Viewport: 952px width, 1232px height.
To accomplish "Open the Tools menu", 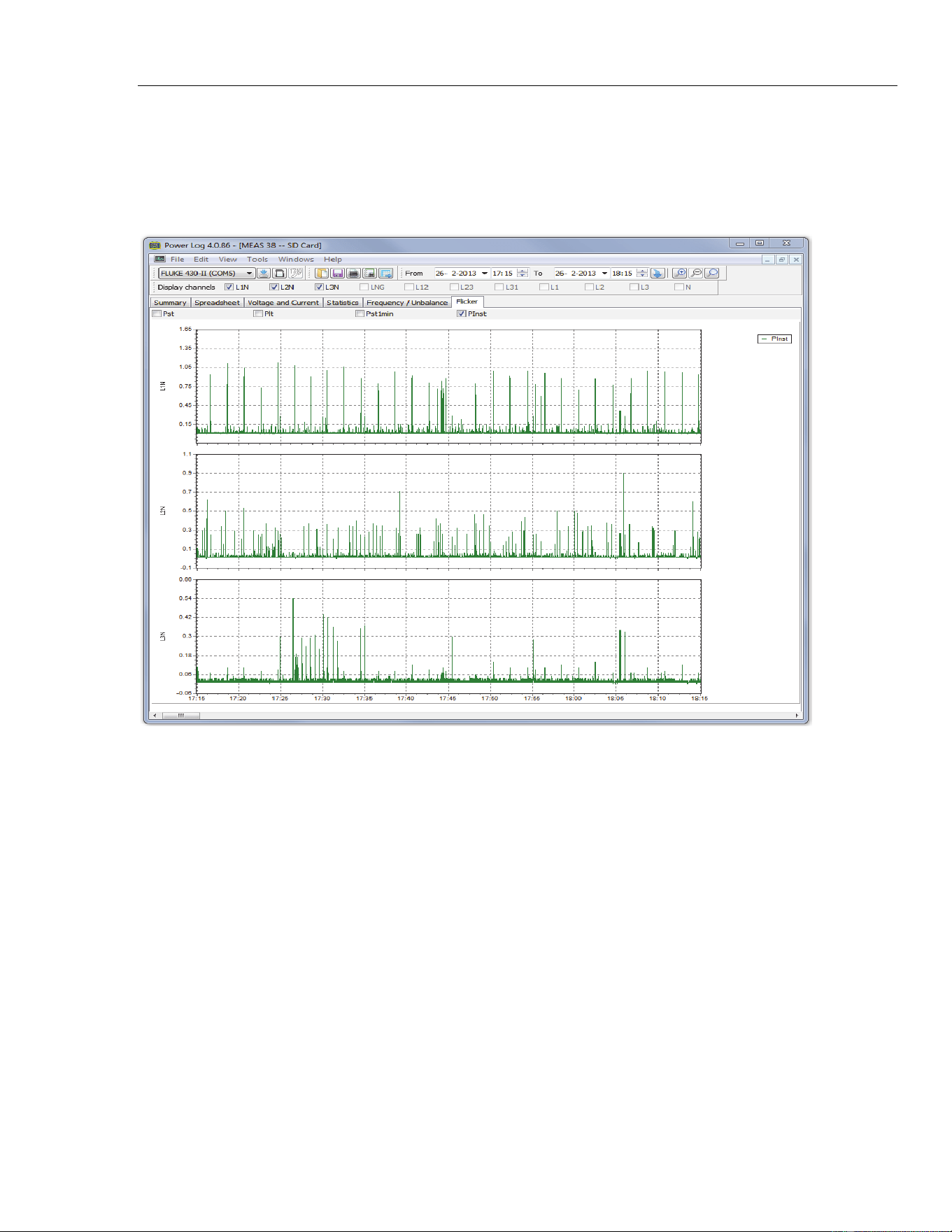I will tap(257, 259).
